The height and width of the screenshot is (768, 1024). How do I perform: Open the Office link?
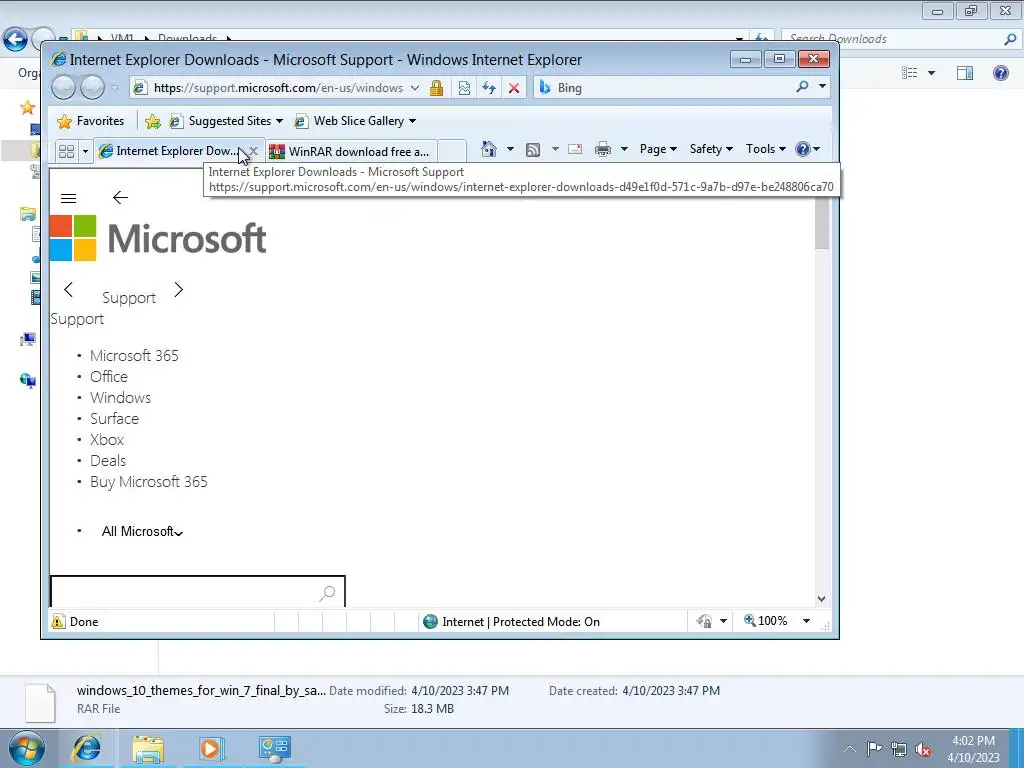pyautogui.click(x=109, y=377)
